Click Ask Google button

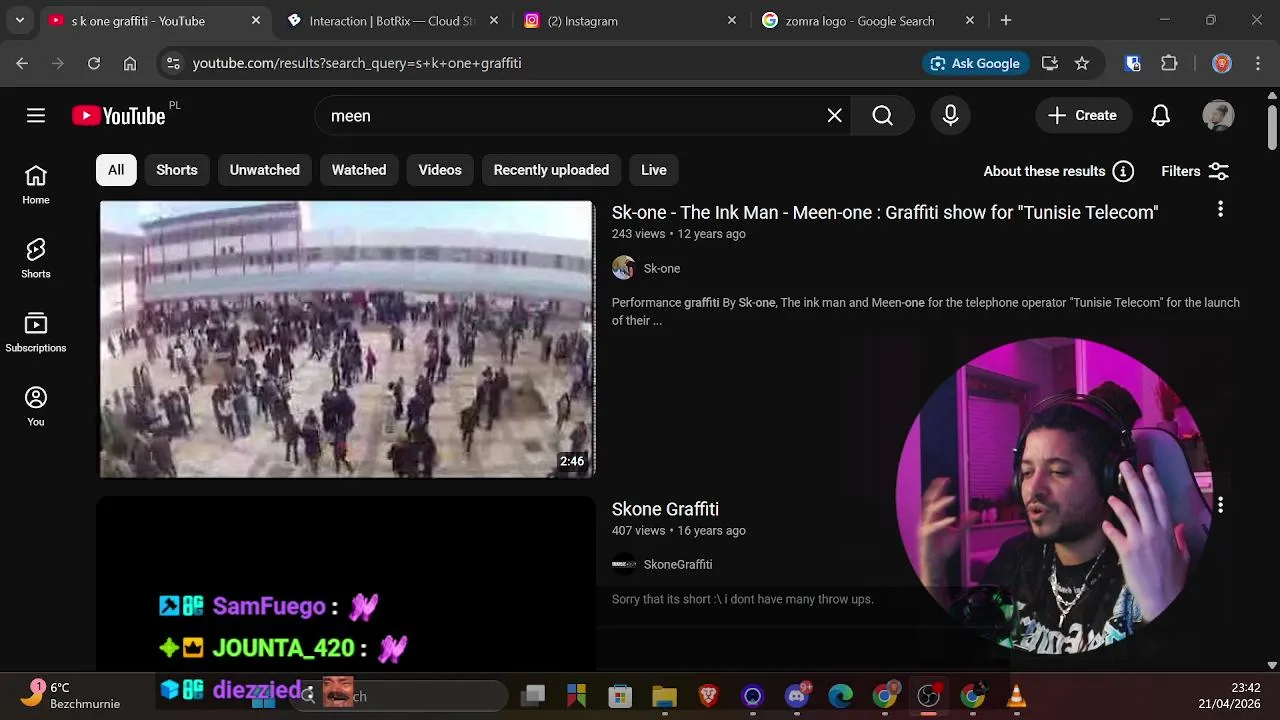click(975, 63)
